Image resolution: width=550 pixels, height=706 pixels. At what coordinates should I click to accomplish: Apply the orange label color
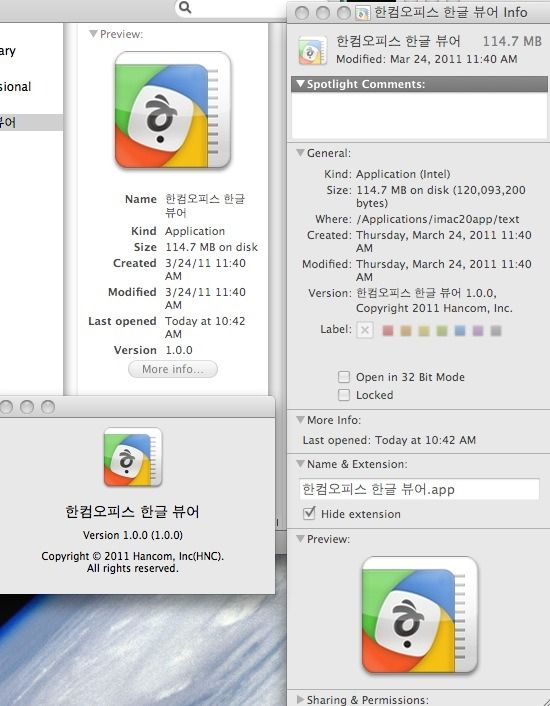tap(406, 331)
